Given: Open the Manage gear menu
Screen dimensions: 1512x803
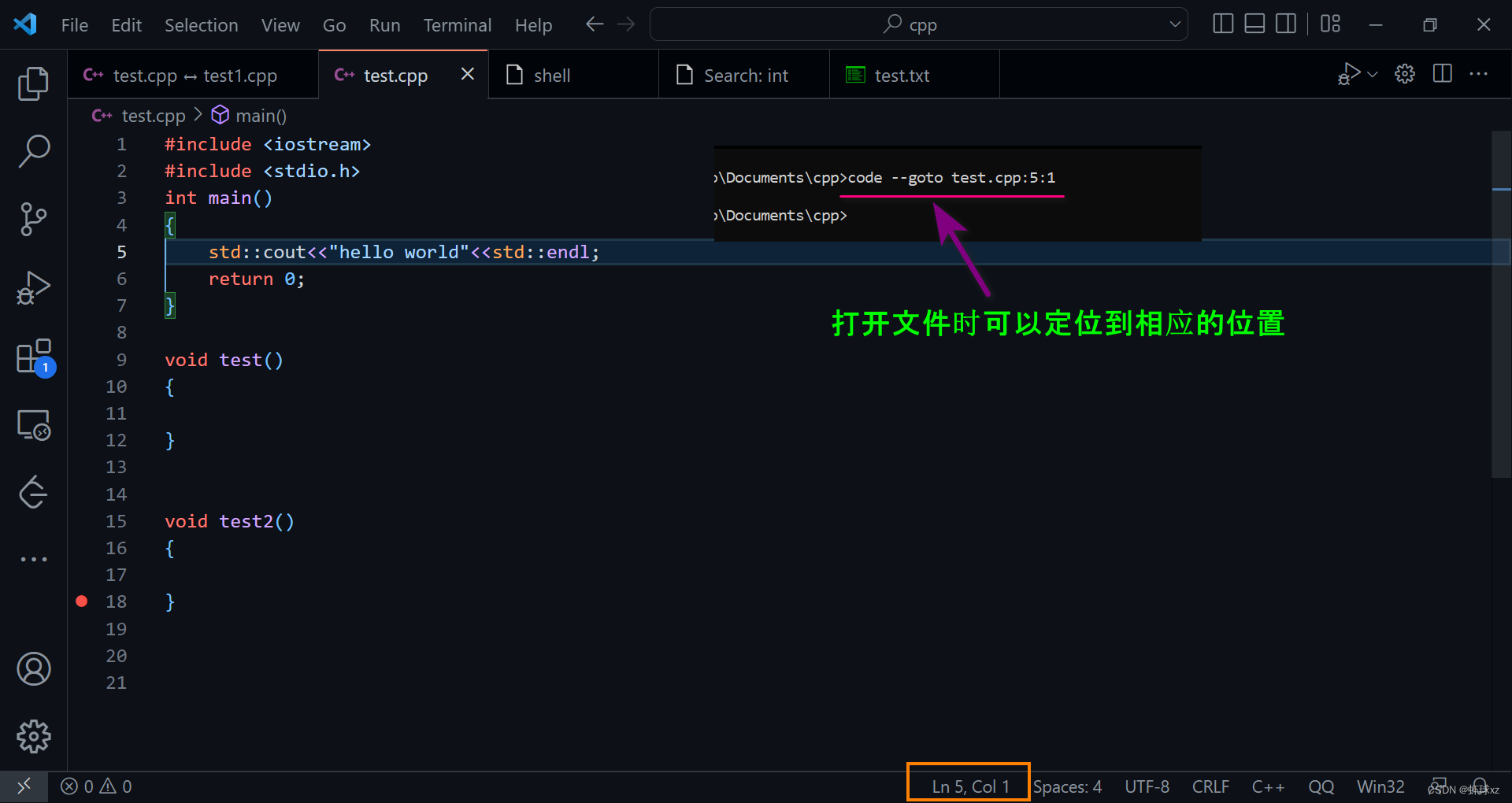Looking at the screenshot, I should click(x=33, y=737).
